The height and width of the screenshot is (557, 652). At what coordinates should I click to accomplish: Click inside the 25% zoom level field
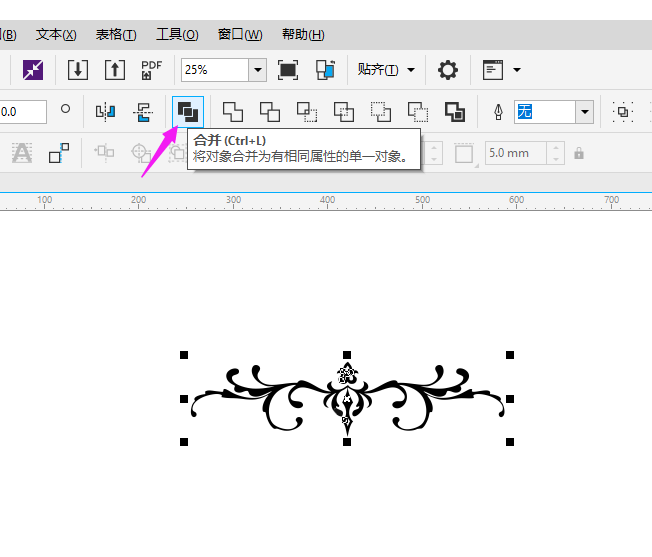pyautogui.click(x=215, y=69)
